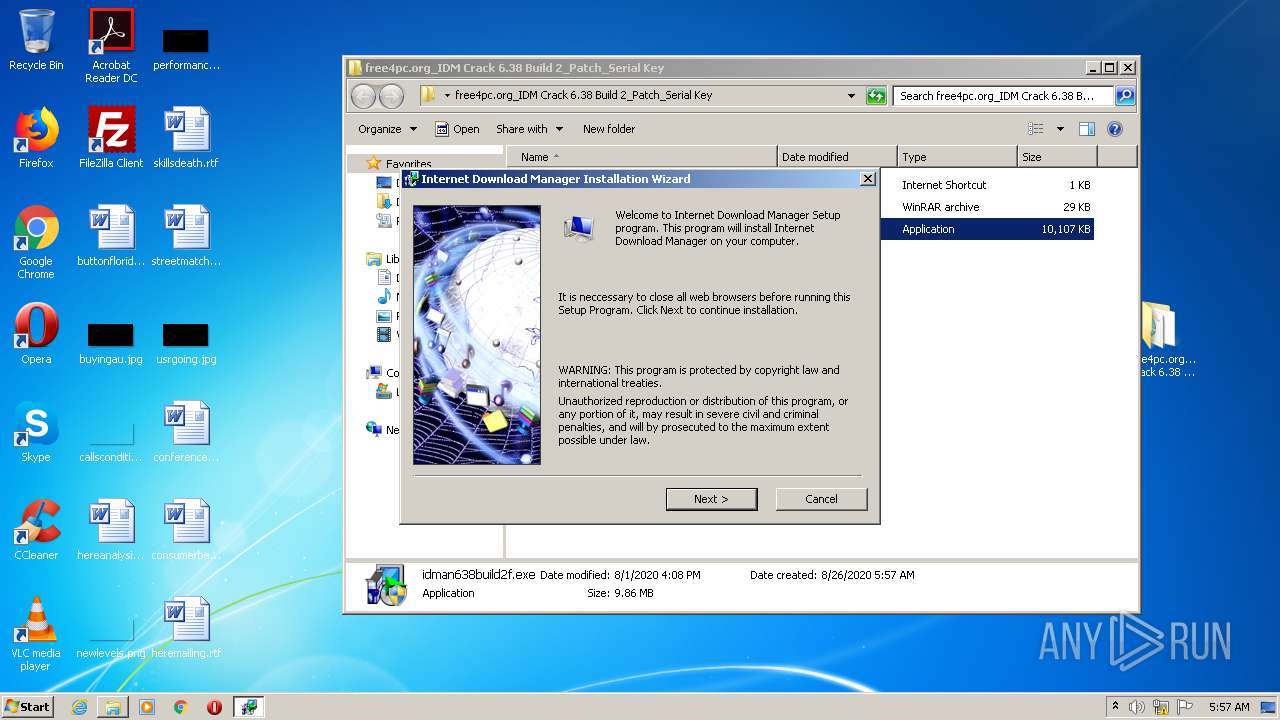
Task: Open the view options dropdown arrow
Action: [x=1060, y=129]
